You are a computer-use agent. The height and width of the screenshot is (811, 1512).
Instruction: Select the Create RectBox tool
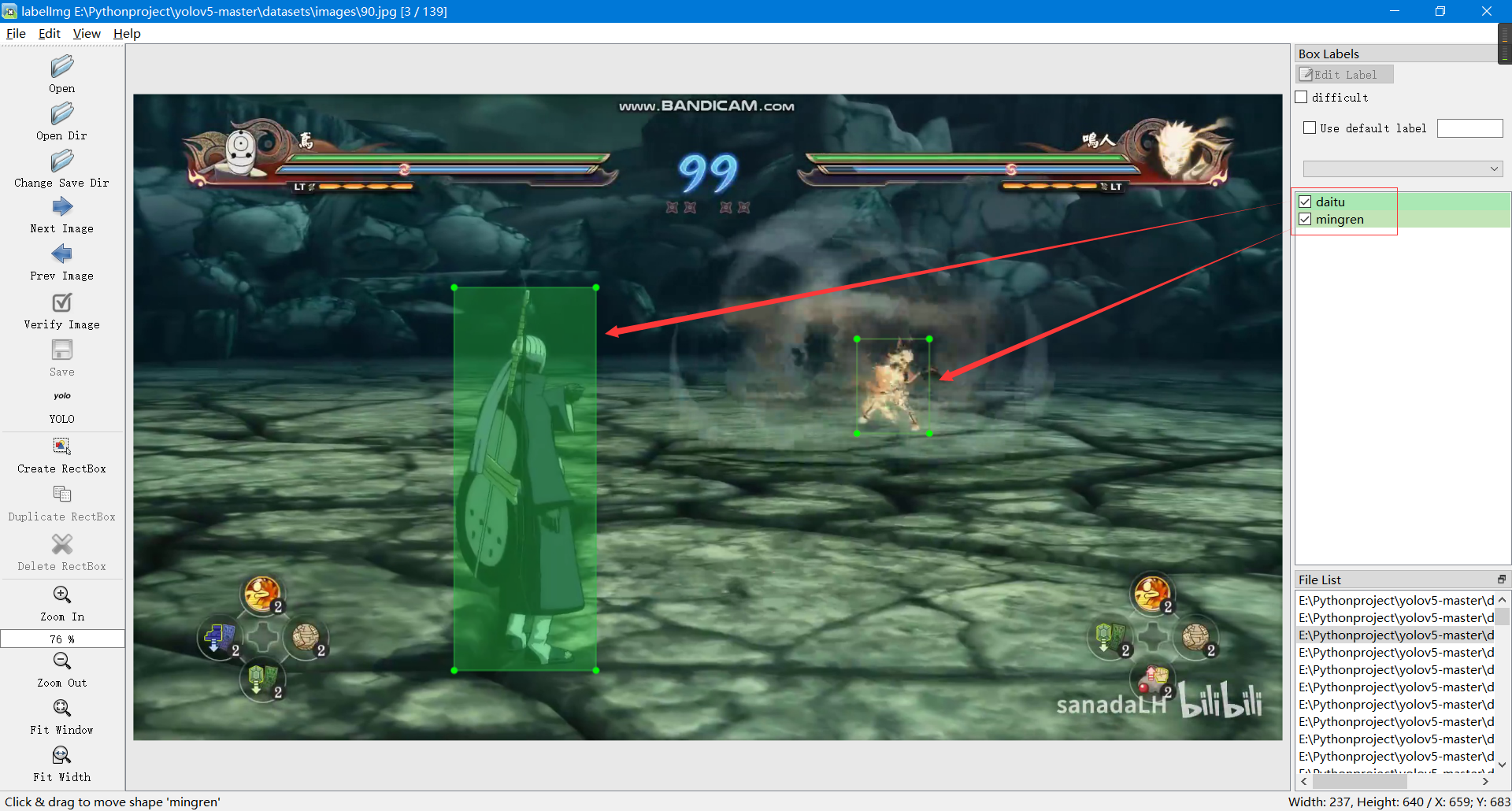pyautogui.click(x=61, y=446)
